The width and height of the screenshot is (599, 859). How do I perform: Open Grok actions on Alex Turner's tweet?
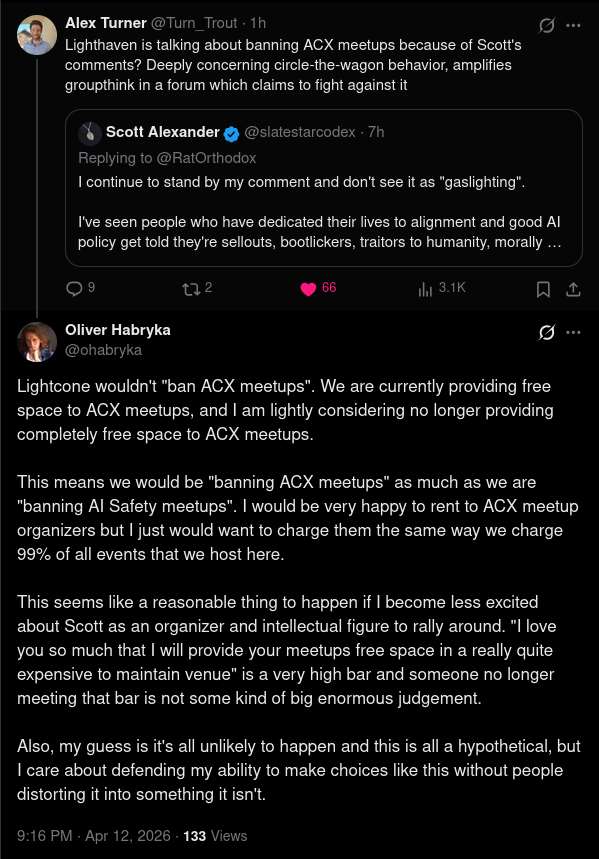545,23
